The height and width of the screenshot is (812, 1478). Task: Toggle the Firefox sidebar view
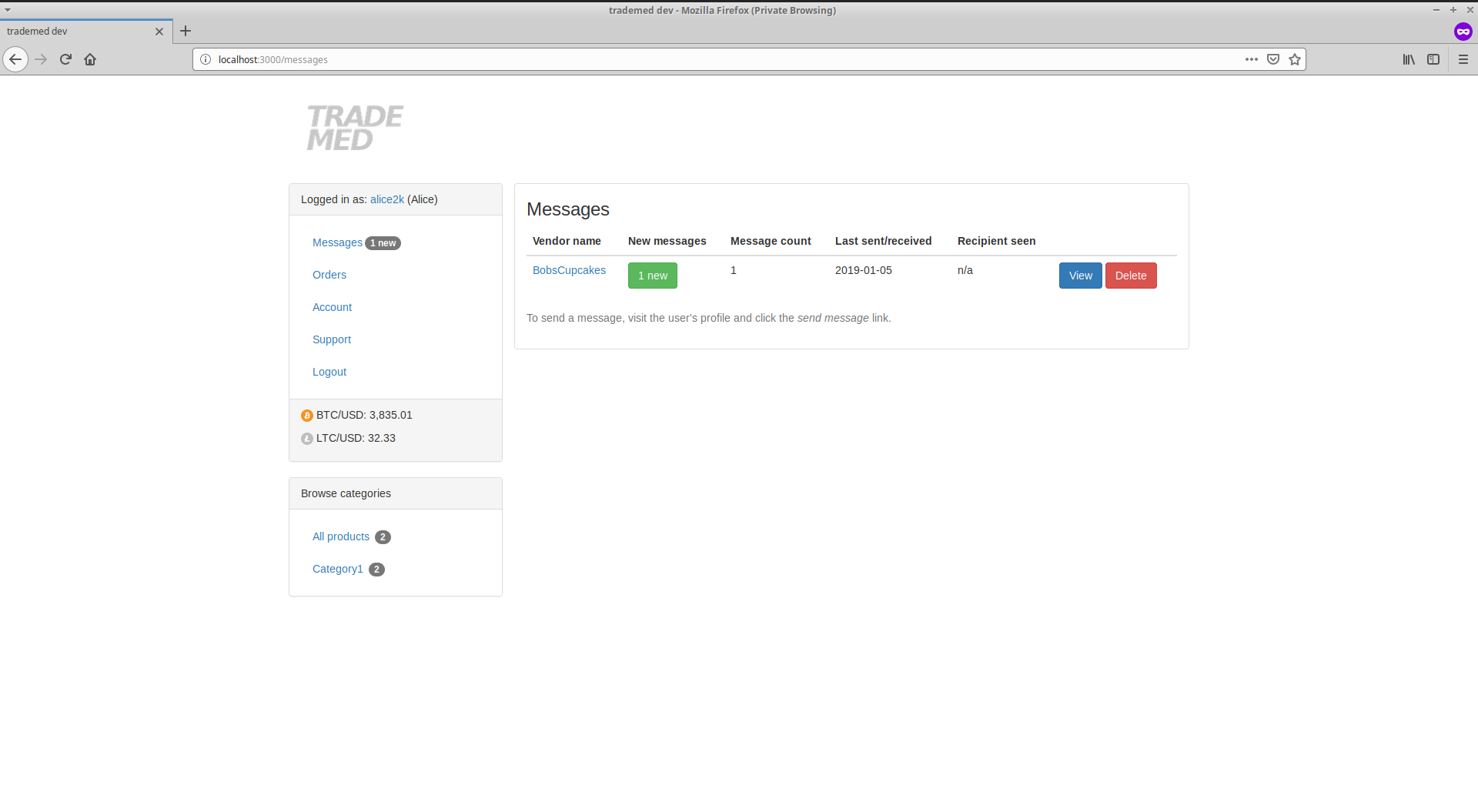tap(1433, 59)
